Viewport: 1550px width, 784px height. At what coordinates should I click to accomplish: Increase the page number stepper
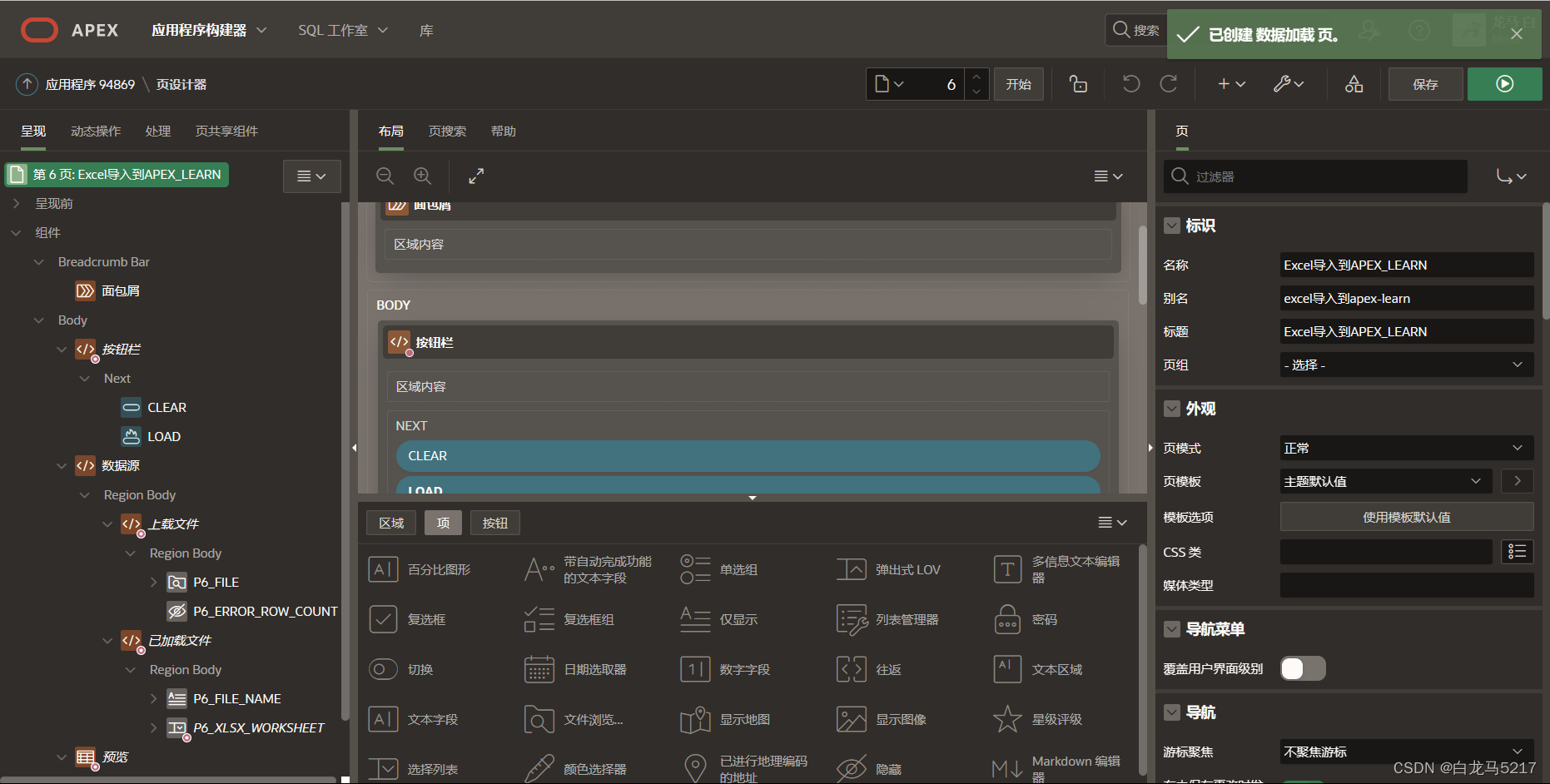coord(976,76)
